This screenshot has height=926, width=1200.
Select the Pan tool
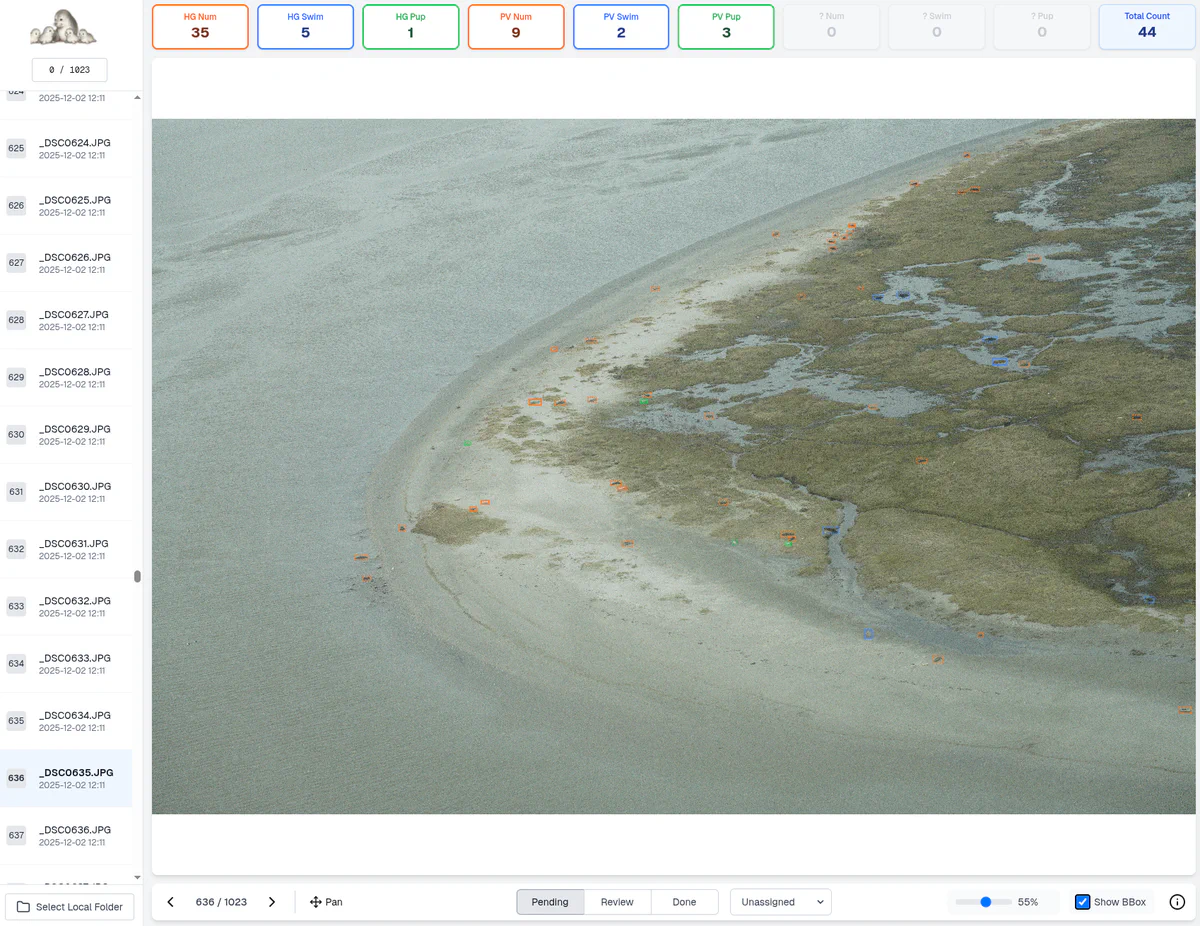click(x=325, y=901)
